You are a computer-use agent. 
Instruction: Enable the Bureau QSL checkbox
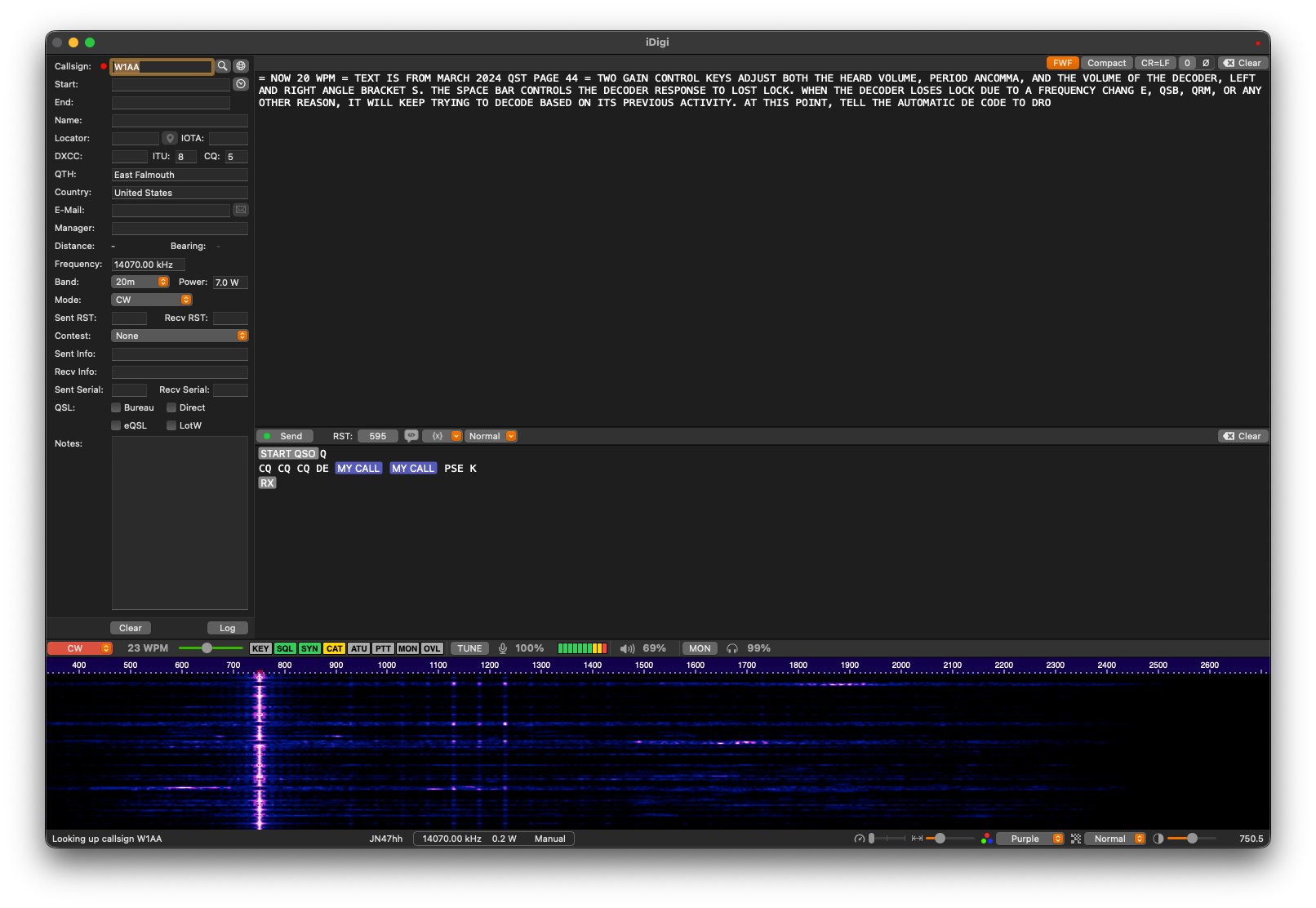tap(116, 407)
